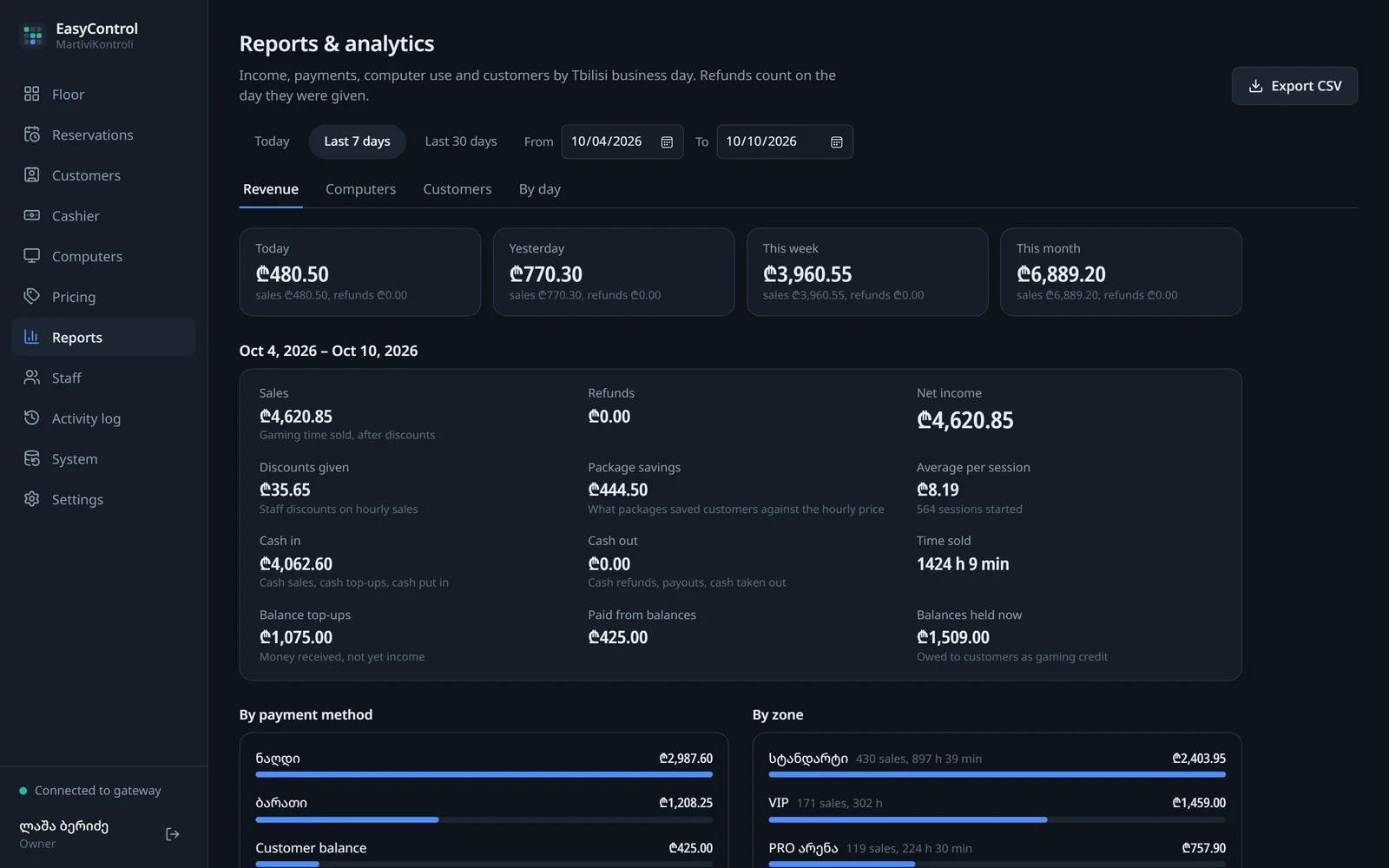The height and width of the screenshot is (868, 1389).
Task: Click the Customers contact icon in sidebar
Action: pos(32,174)
